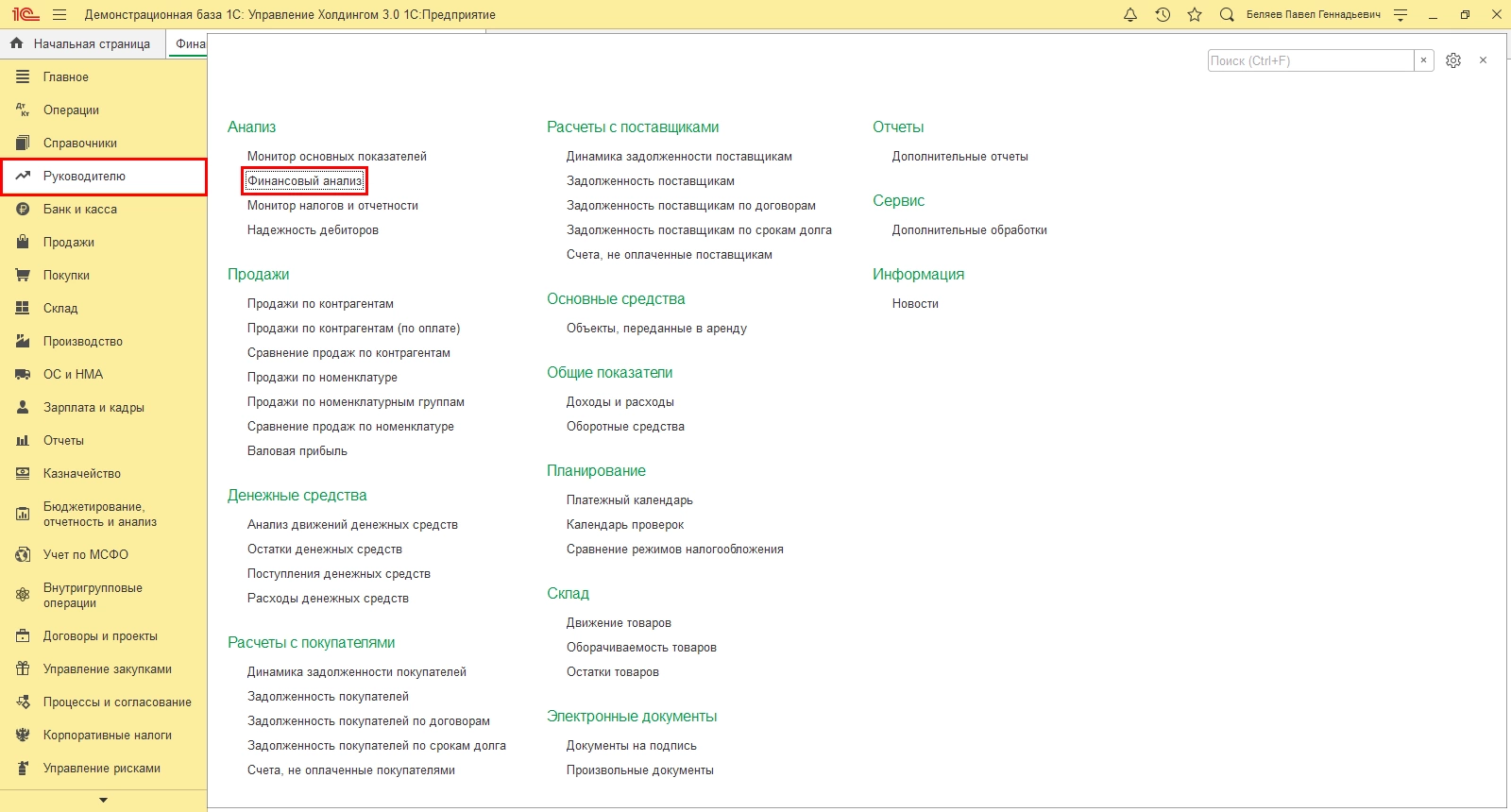The width and height of the screenshot is (1511, 812).
Task: Open Монитор основных показателей
Action: tap(337, 156)
